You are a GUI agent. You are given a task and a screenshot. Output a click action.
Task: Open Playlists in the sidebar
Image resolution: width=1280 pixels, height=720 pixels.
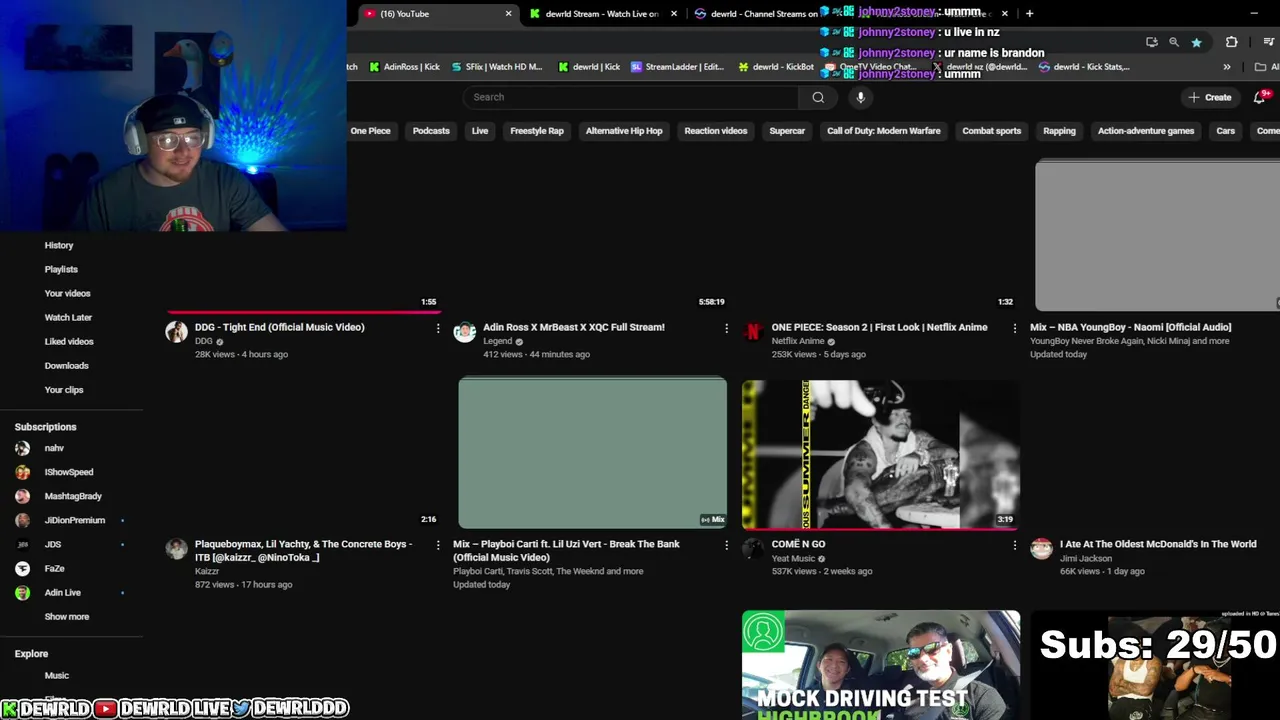pos(61,269)
